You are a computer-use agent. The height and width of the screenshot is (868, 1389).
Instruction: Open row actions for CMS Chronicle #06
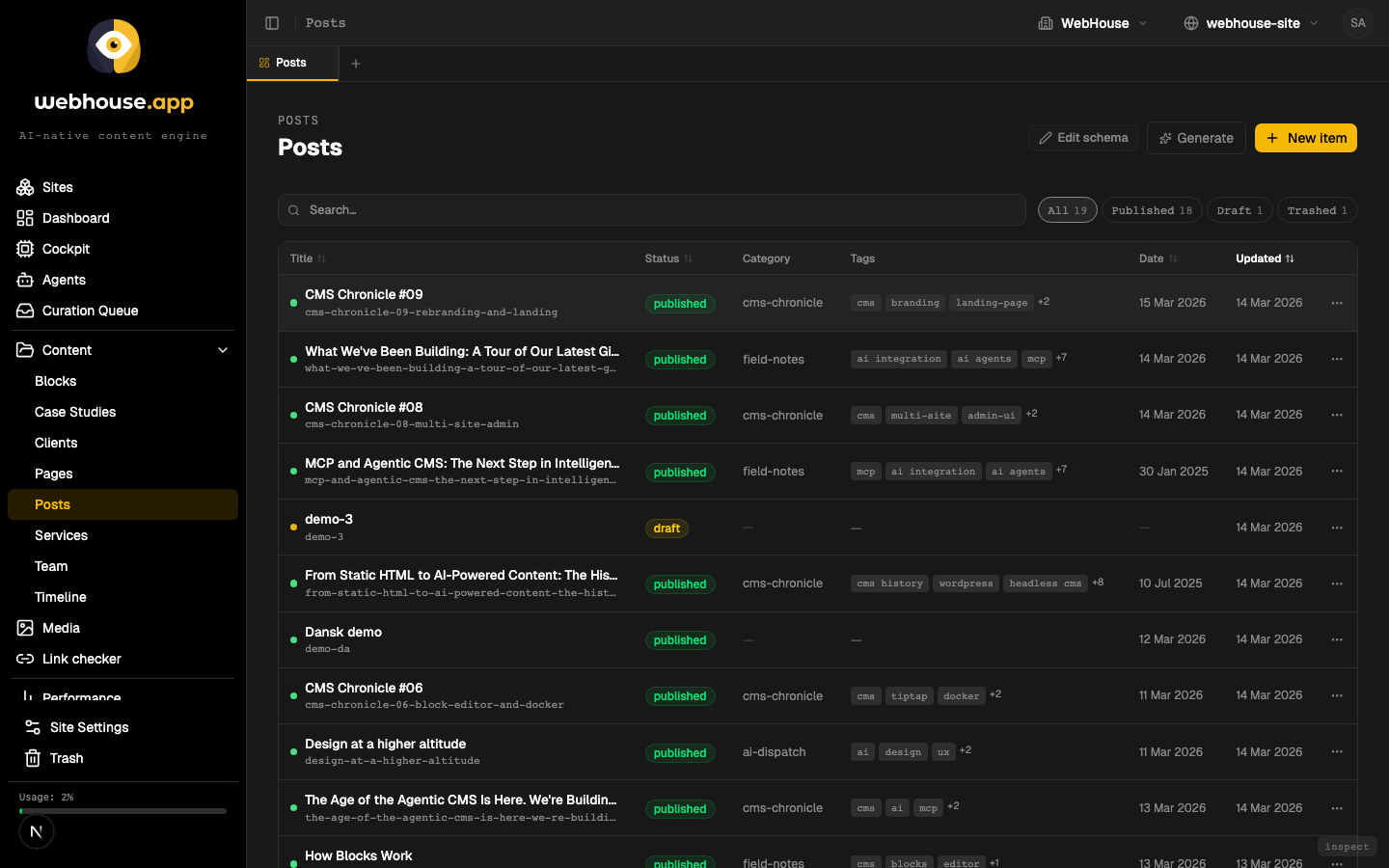click(1337, 695)
